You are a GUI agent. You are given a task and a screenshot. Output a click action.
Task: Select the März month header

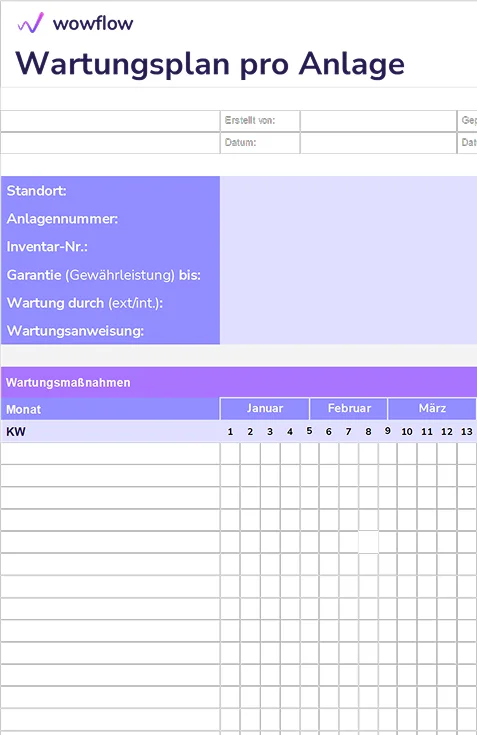[x=432, y=408]
